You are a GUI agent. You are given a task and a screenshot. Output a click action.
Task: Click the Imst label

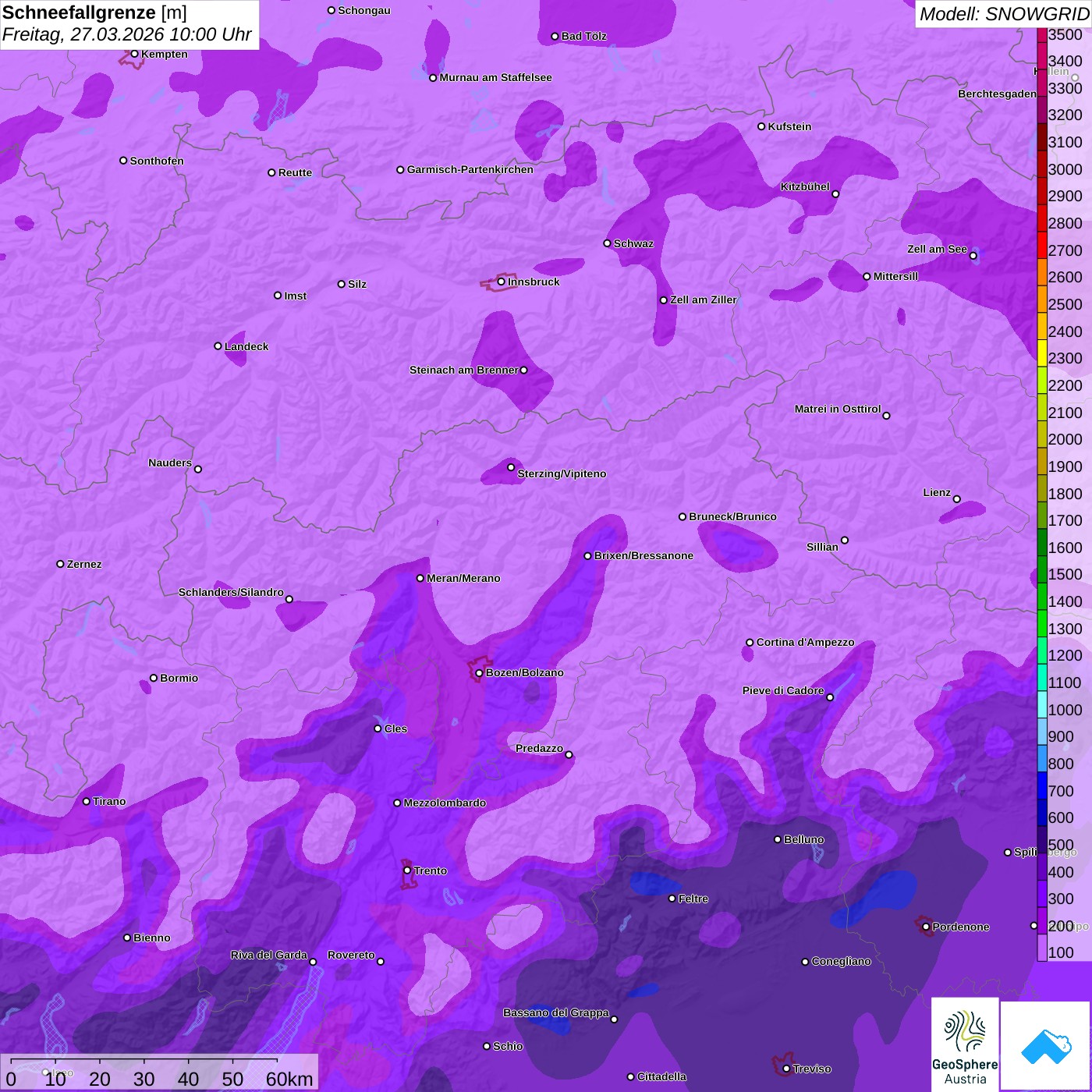[x=295, y=296]
